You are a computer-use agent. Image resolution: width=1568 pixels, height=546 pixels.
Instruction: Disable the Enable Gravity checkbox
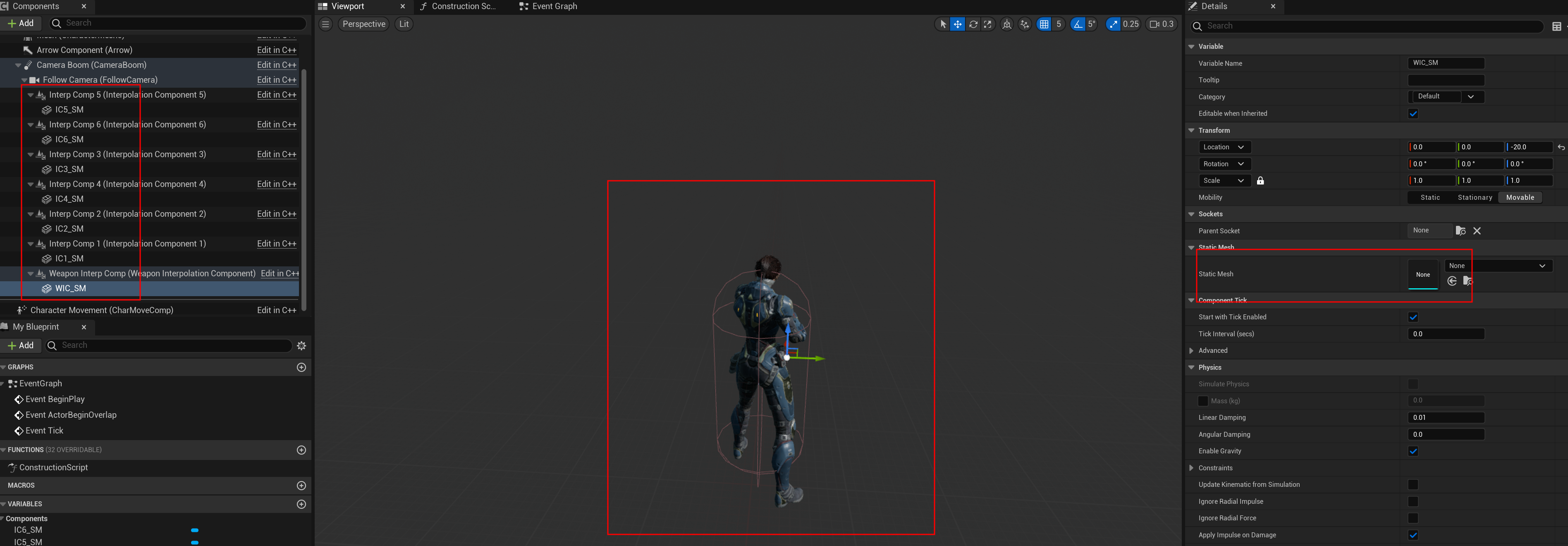click(1413, 451)
